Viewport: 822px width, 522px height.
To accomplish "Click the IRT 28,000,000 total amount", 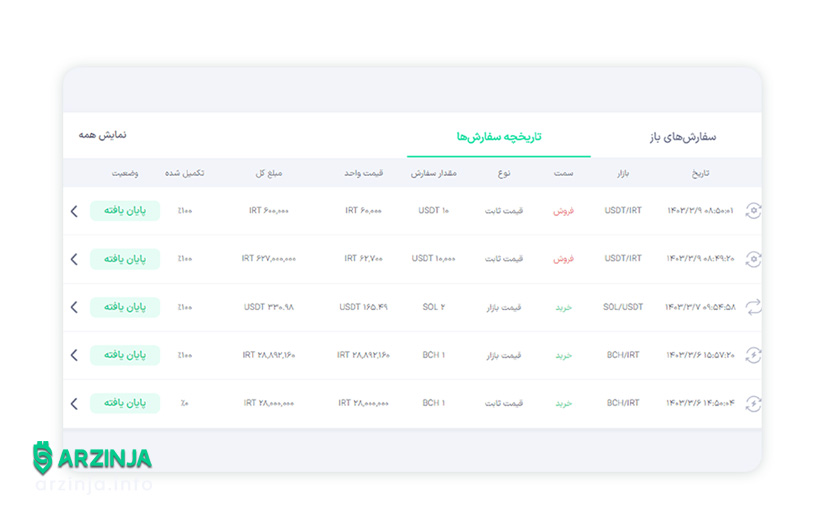I will pos(269,404).
